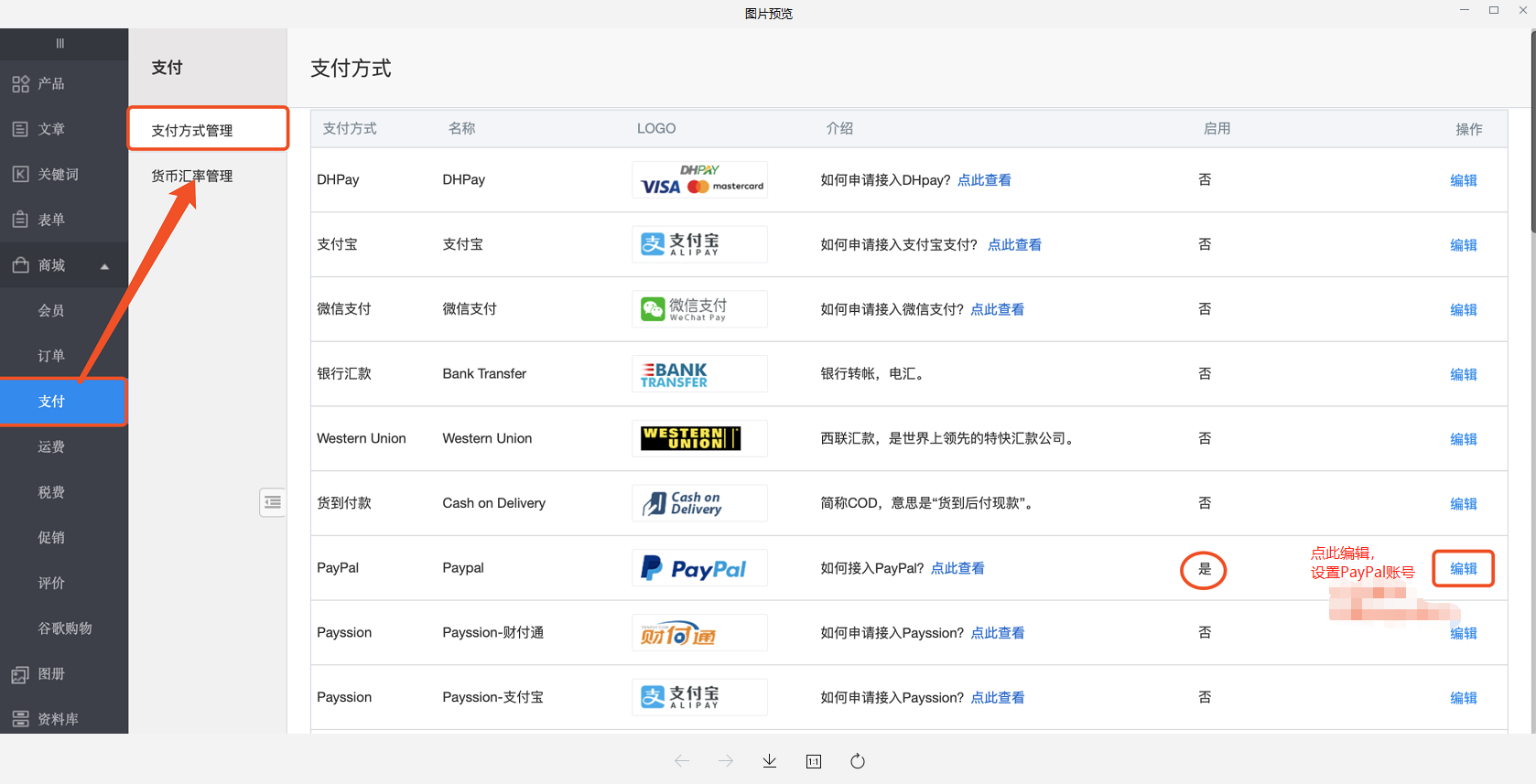Edit the DHPay payment method
The image size is (1536, 784).
1463,180
